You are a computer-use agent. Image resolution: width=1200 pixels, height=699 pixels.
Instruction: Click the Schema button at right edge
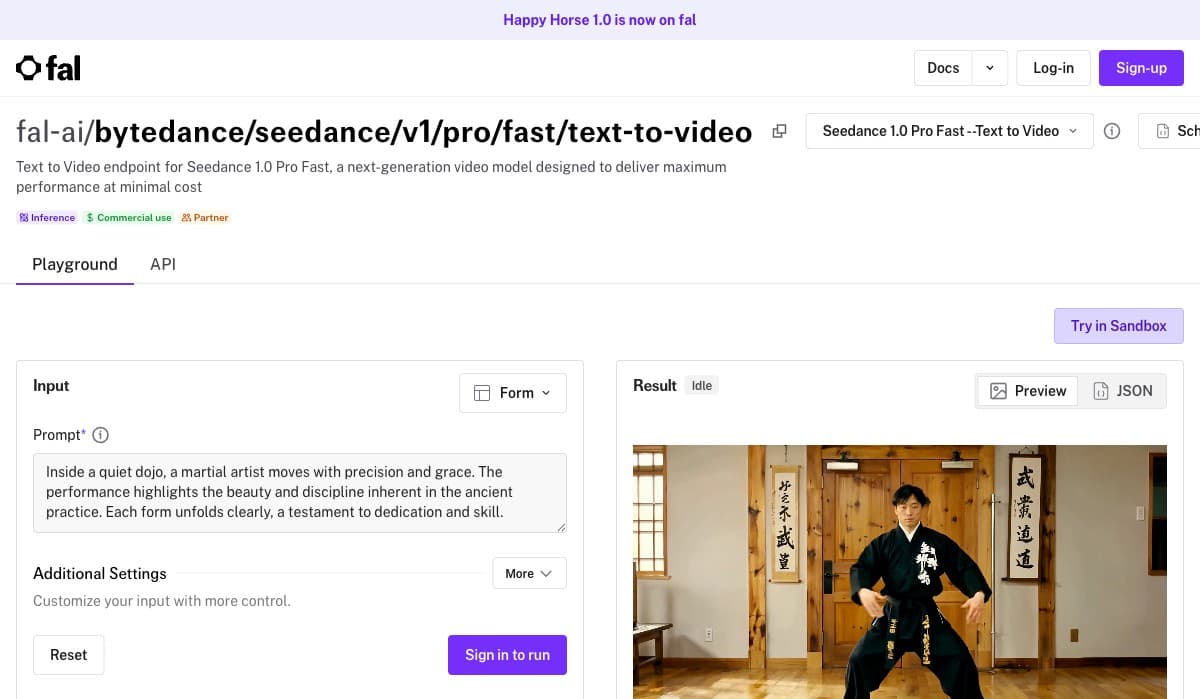click(1170, 131)
